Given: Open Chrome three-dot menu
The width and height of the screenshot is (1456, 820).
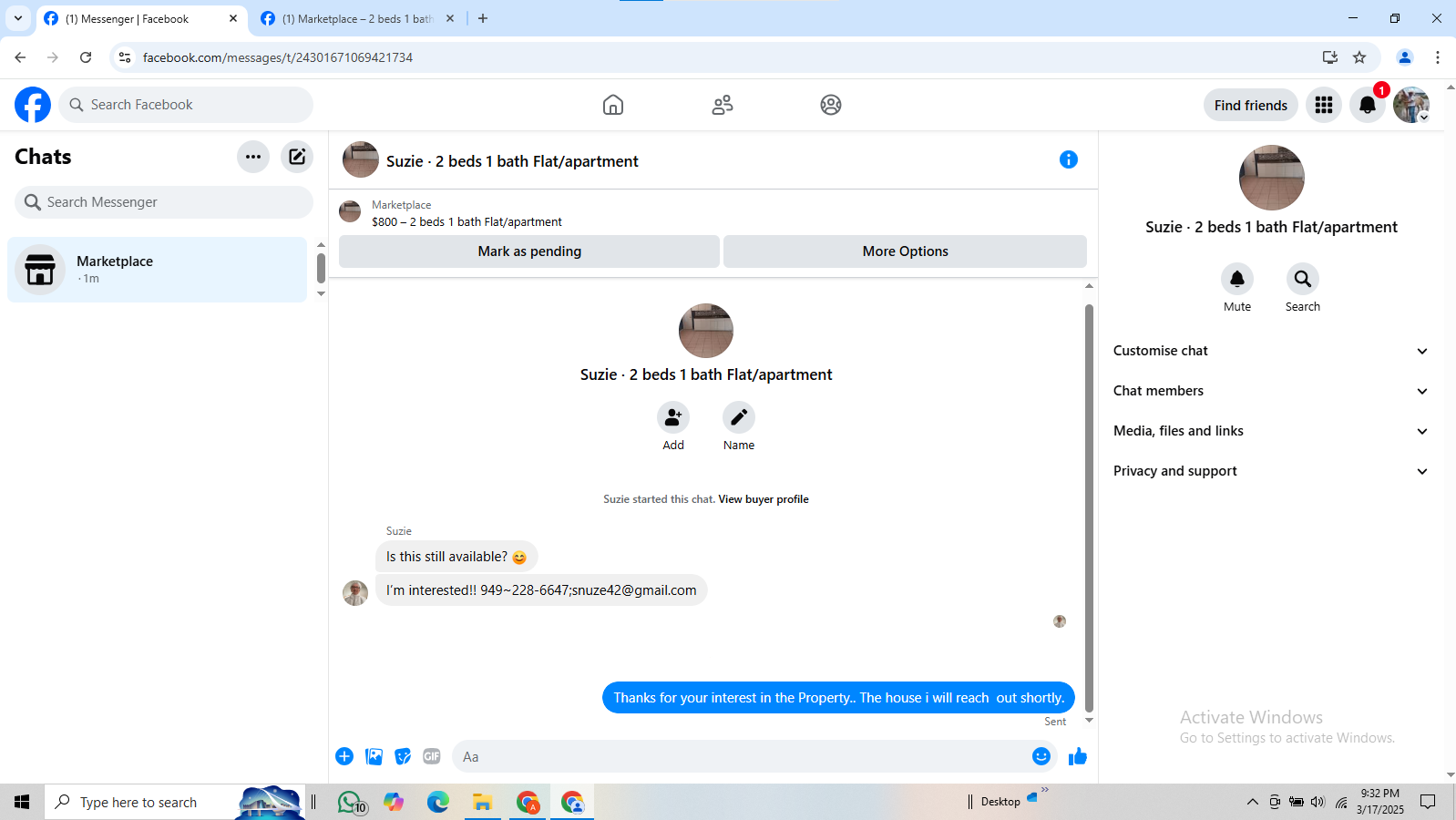Looking at the screenshot, I should pyautogui.click(x=1438, y=57).
